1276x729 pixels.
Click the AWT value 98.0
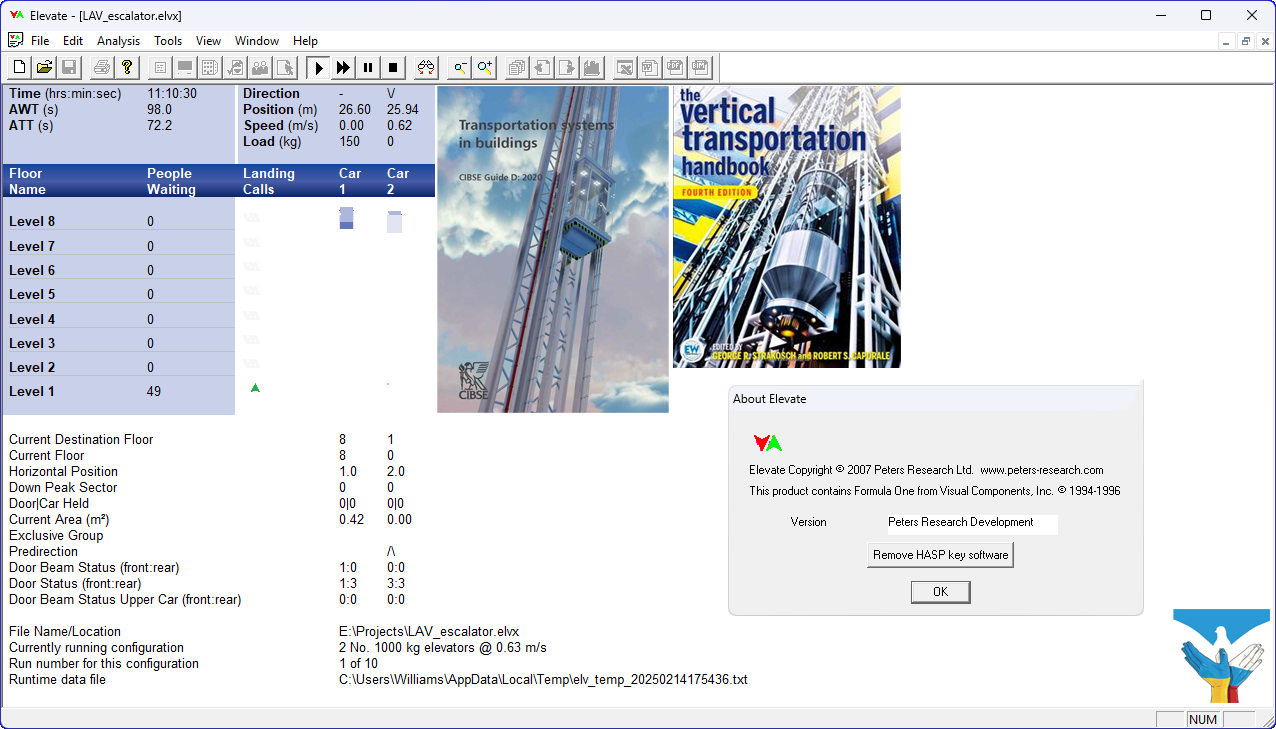point(159,109)
